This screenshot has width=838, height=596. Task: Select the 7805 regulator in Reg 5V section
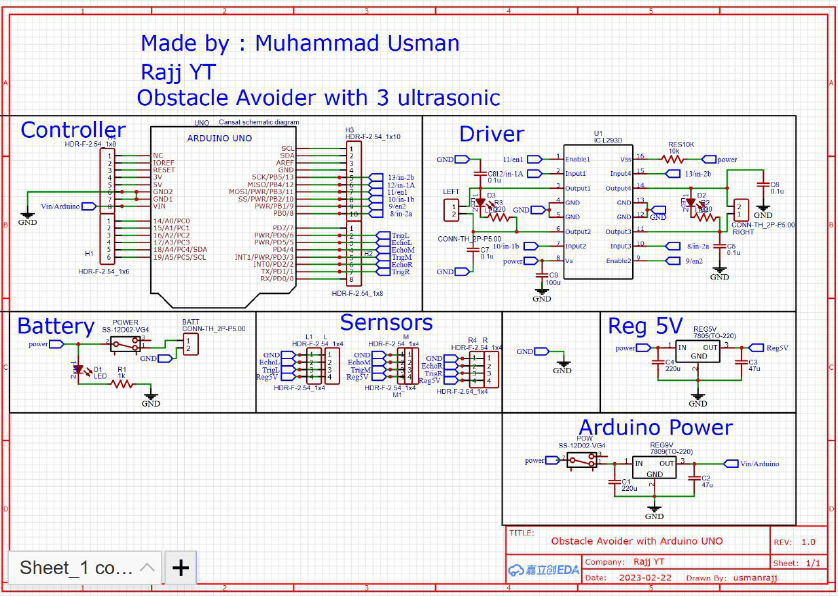(x=697, y=352)
